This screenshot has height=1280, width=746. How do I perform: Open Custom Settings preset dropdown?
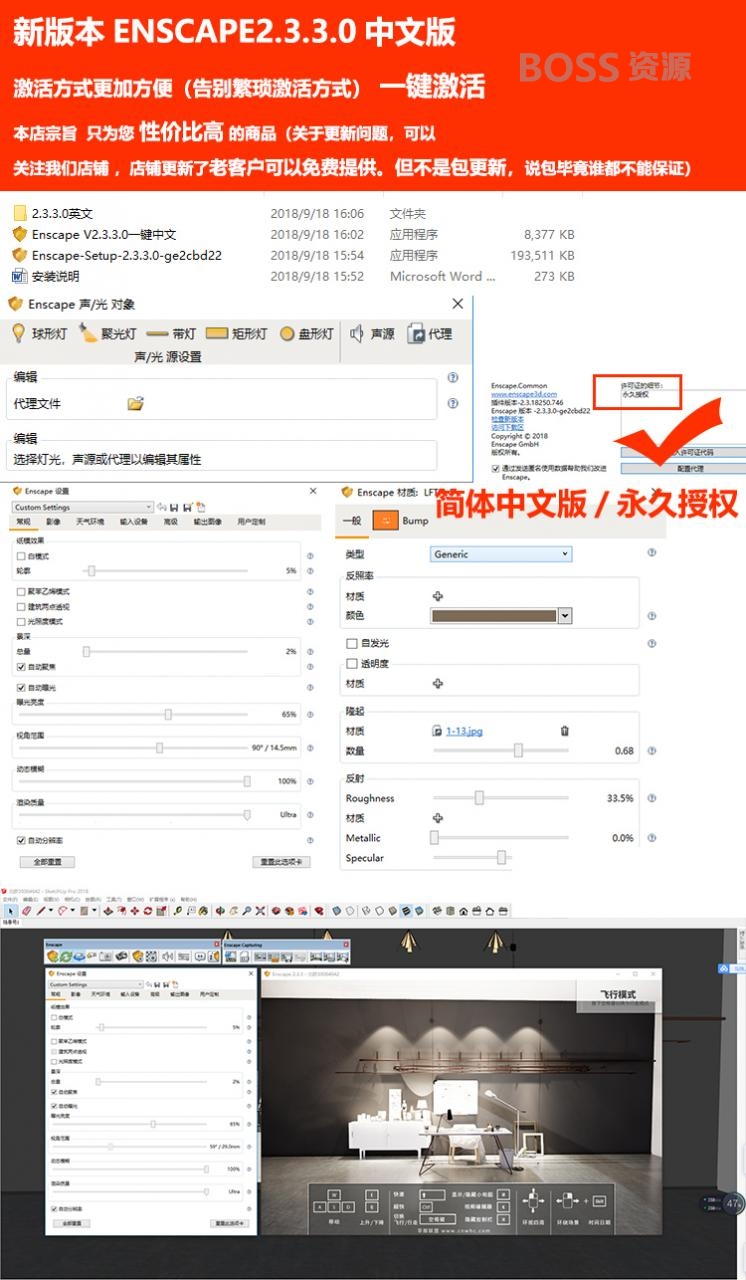(x=83, y=507)
